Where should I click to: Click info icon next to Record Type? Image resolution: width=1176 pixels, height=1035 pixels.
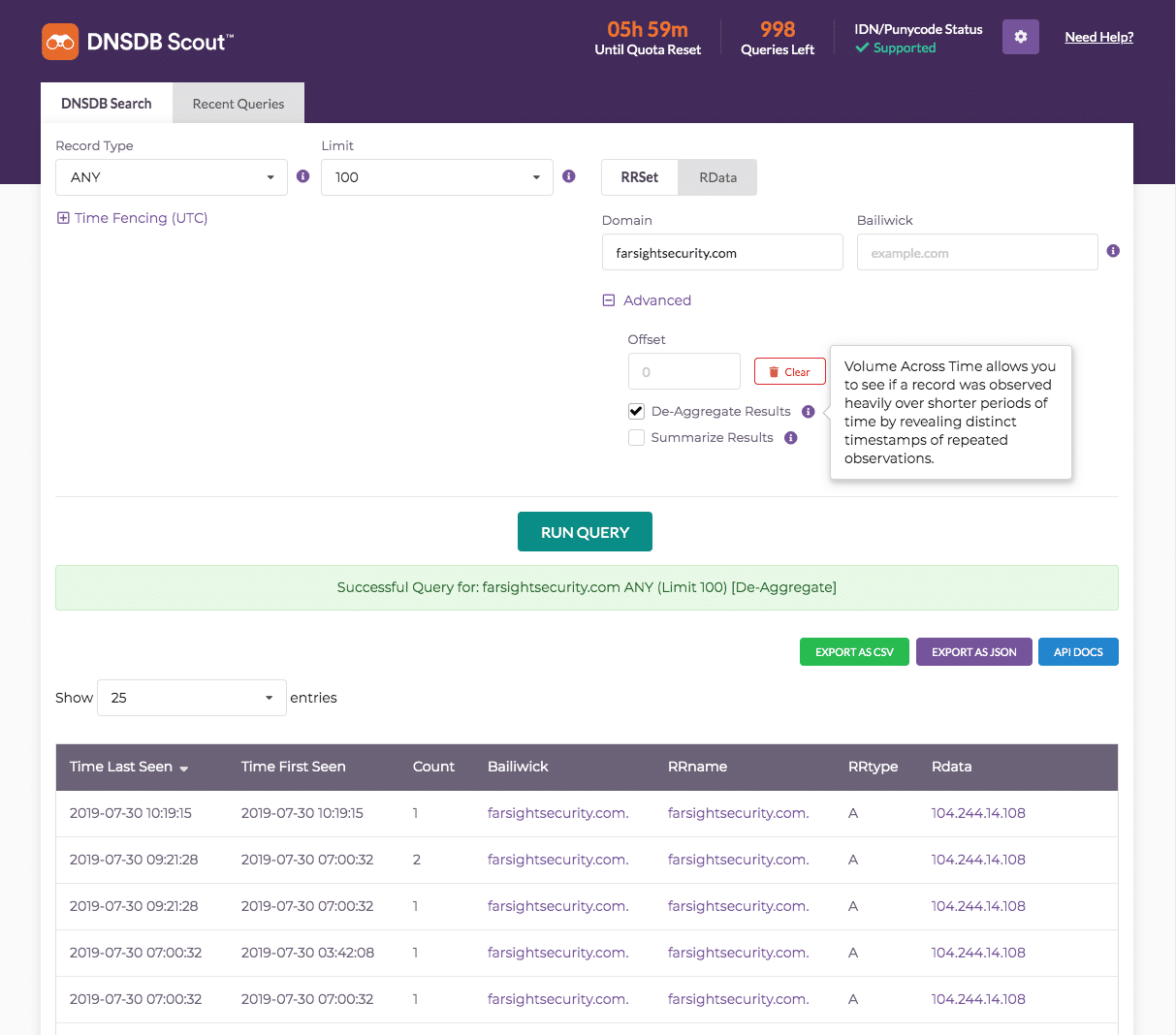(x=302, y=176)
